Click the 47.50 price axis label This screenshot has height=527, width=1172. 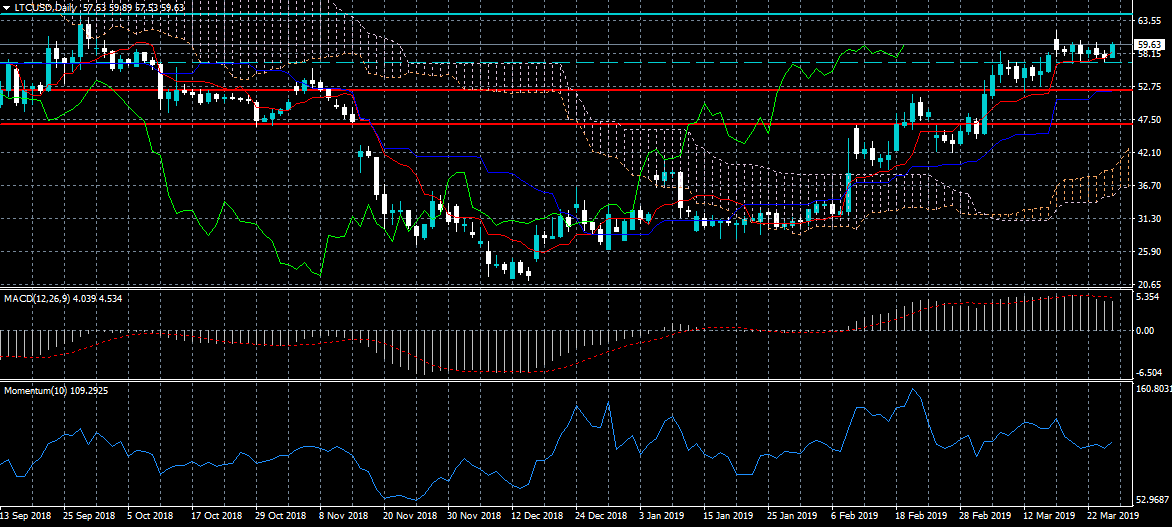tap(1149, 120)
